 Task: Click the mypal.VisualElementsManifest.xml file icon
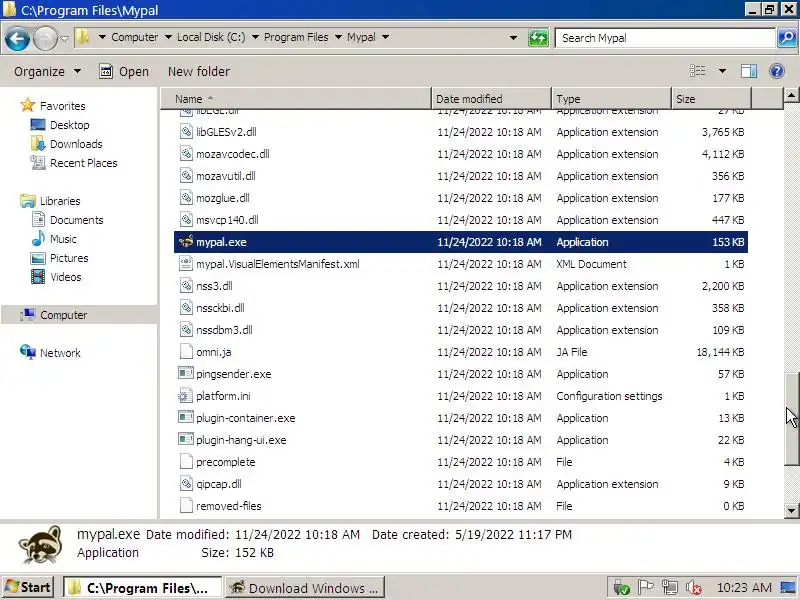pos(186,264)
